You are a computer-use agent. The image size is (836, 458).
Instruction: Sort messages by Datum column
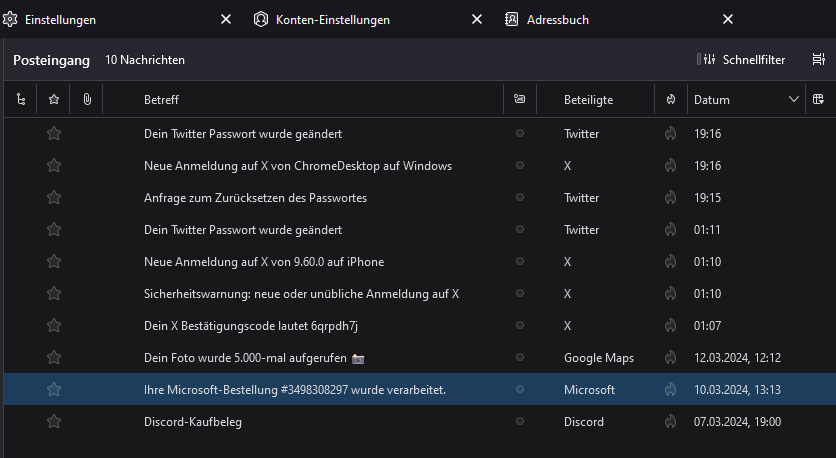click(740, 100)
